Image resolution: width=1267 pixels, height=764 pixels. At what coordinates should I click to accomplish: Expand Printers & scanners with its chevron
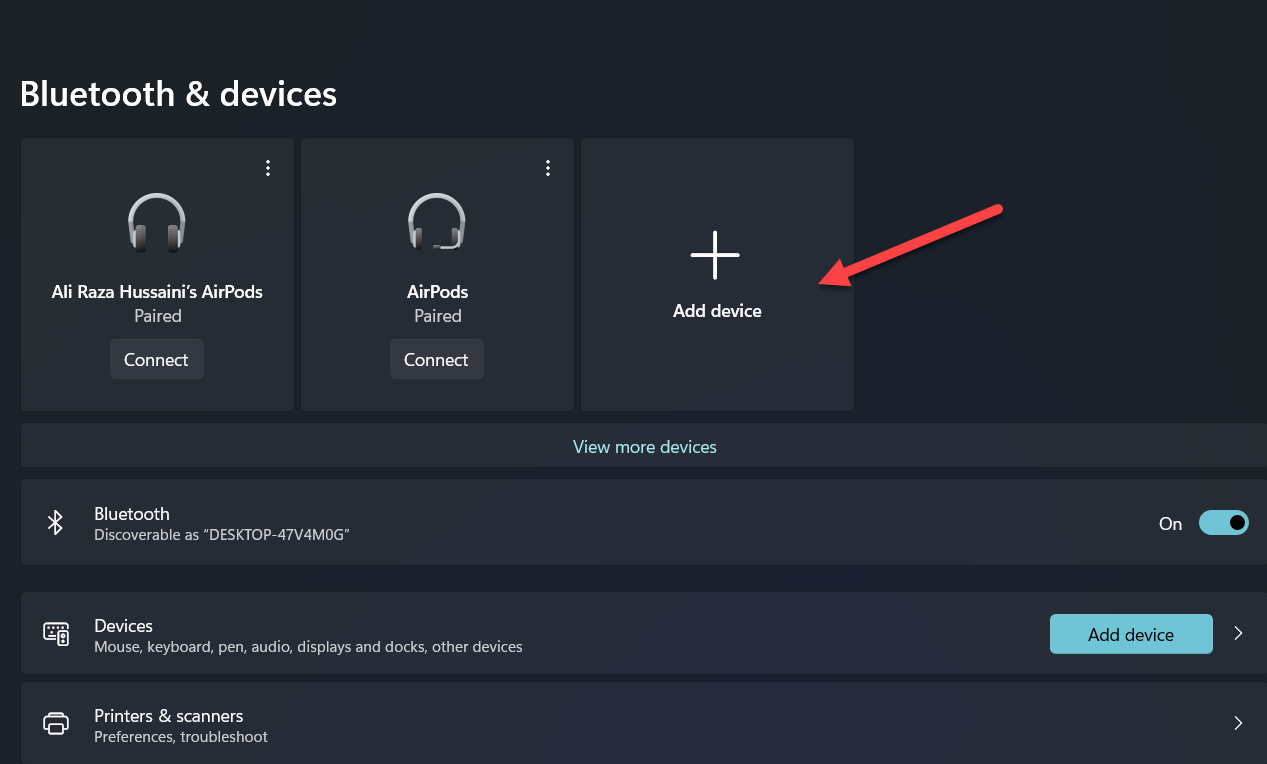pos(1238,723)
